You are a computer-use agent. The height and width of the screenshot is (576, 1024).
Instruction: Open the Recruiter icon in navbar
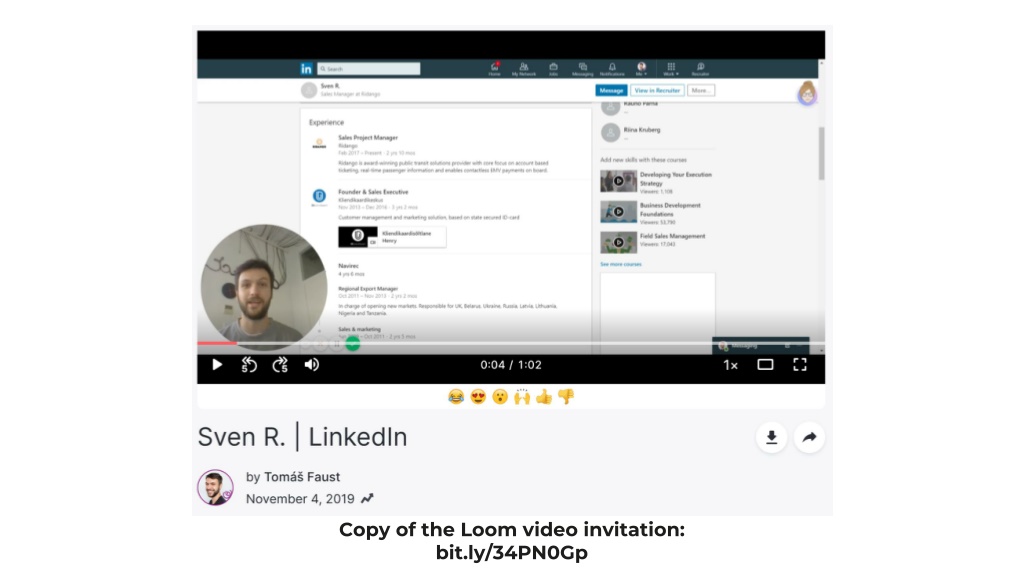tap(700, 69)
